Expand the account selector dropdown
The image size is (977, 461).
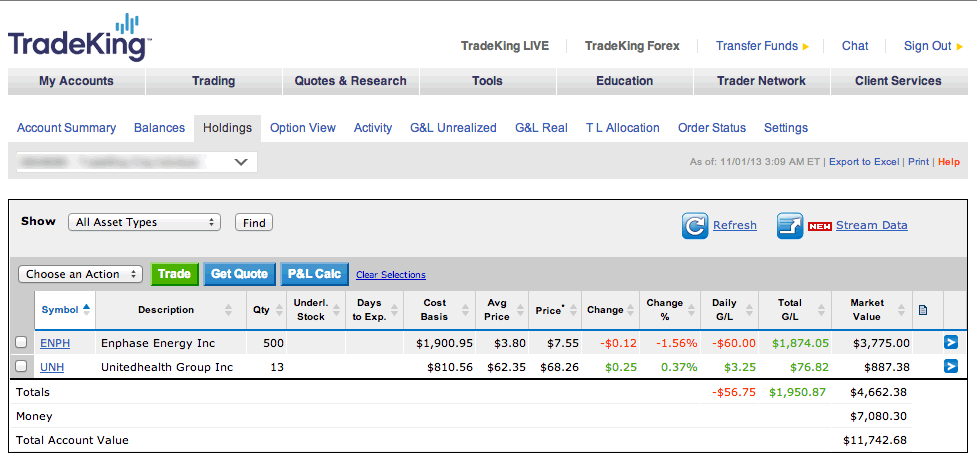click(x=136, y=162)
